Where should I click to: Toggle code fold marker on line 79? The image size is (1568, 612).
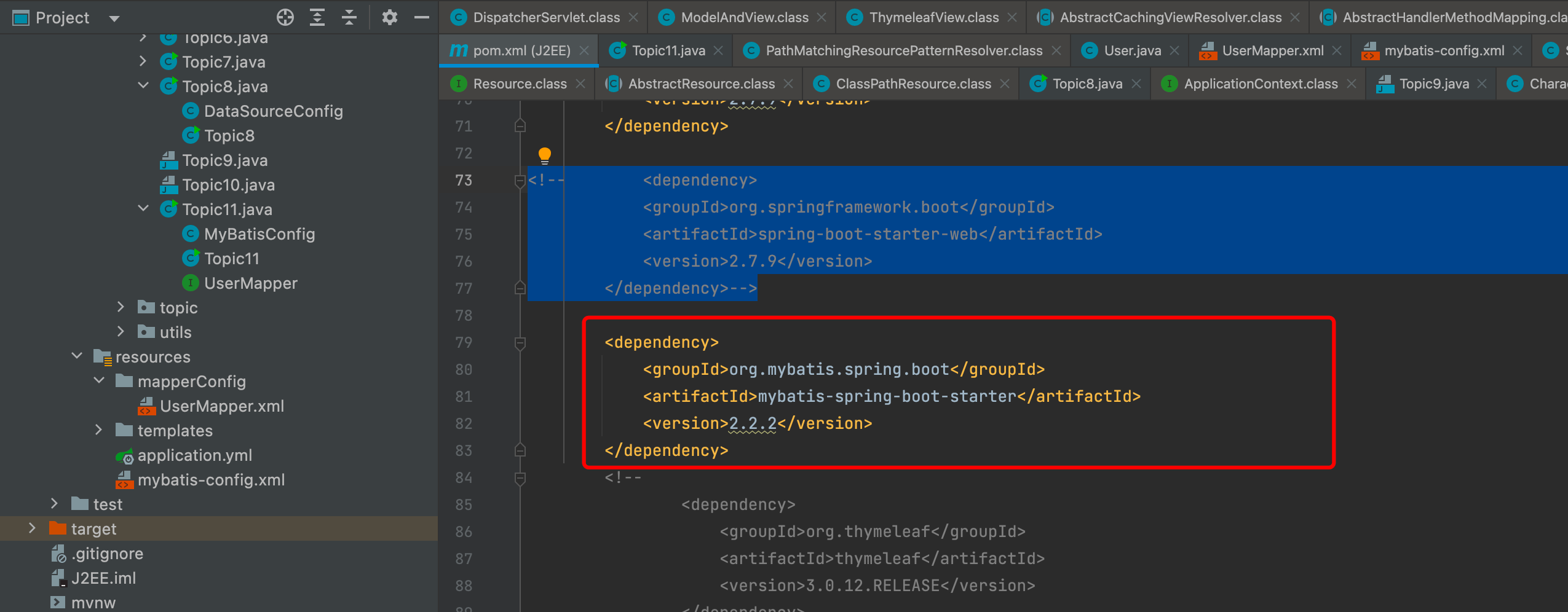point(520,343)
